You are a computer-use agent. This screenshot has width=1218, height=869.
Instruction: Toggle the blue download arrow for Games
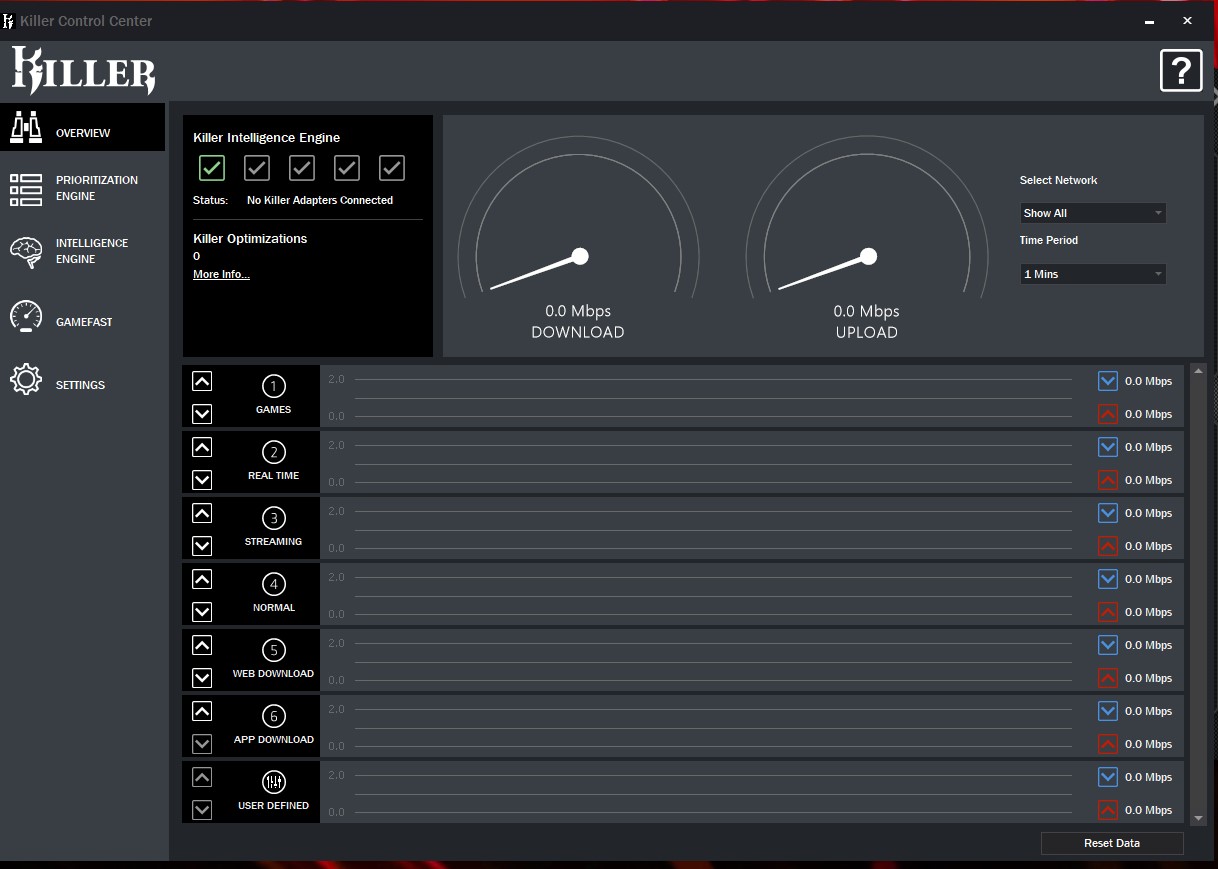1107,381
